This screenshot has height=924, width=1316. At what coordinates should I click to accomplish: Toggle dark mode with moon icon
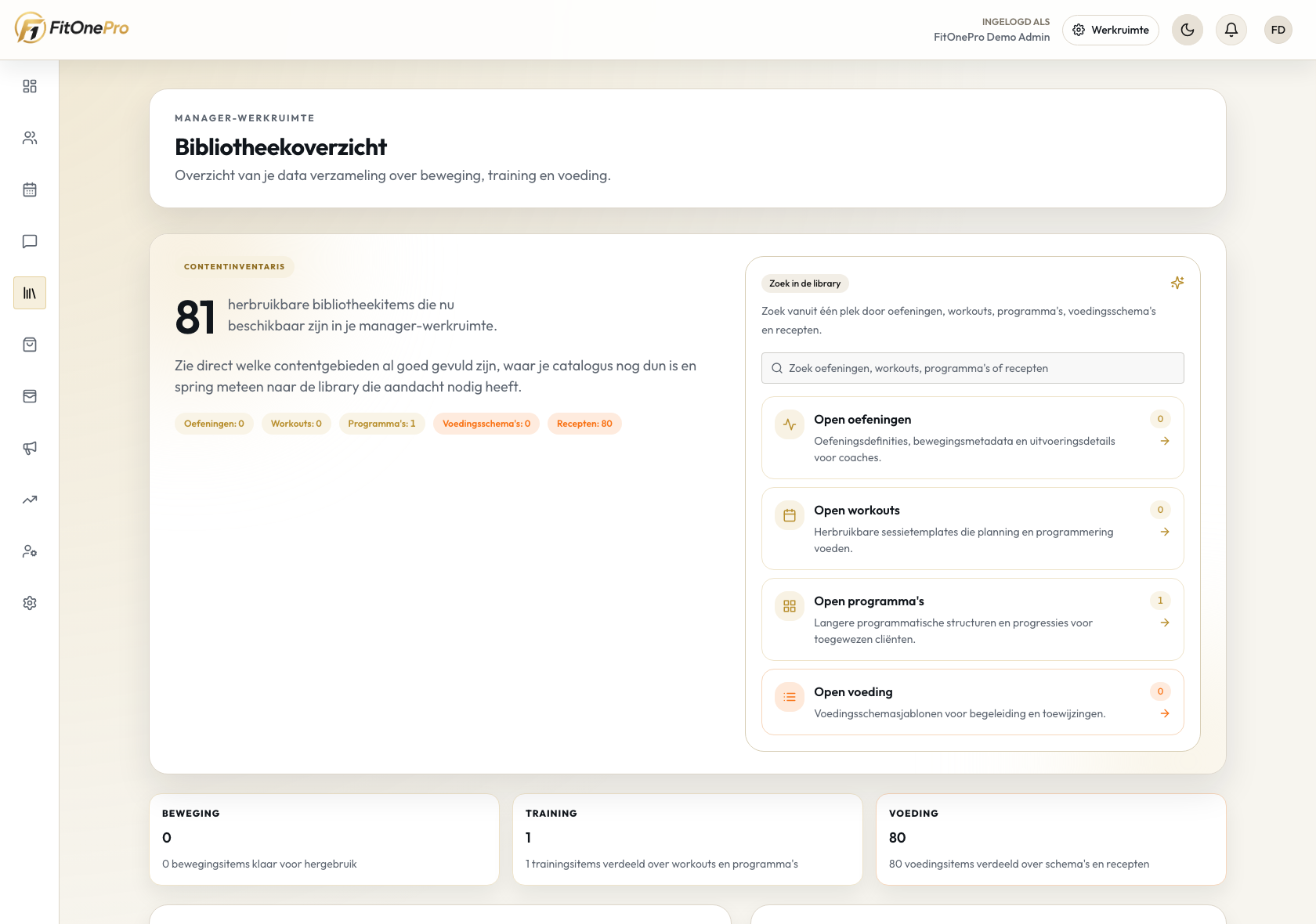(x=1188, y=30)
